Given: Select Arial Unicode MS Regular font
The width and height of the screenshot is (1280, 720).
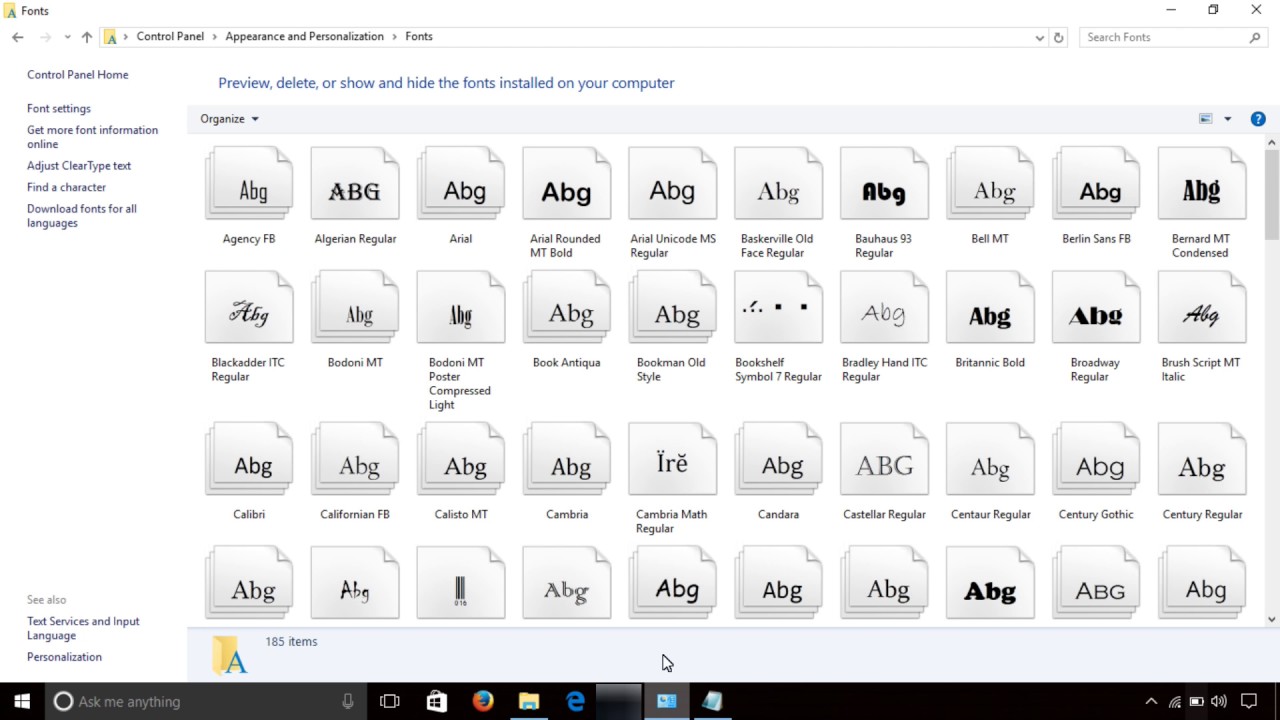Looking at the screenshot, I should pyautogui.click(x=673, y=183).
